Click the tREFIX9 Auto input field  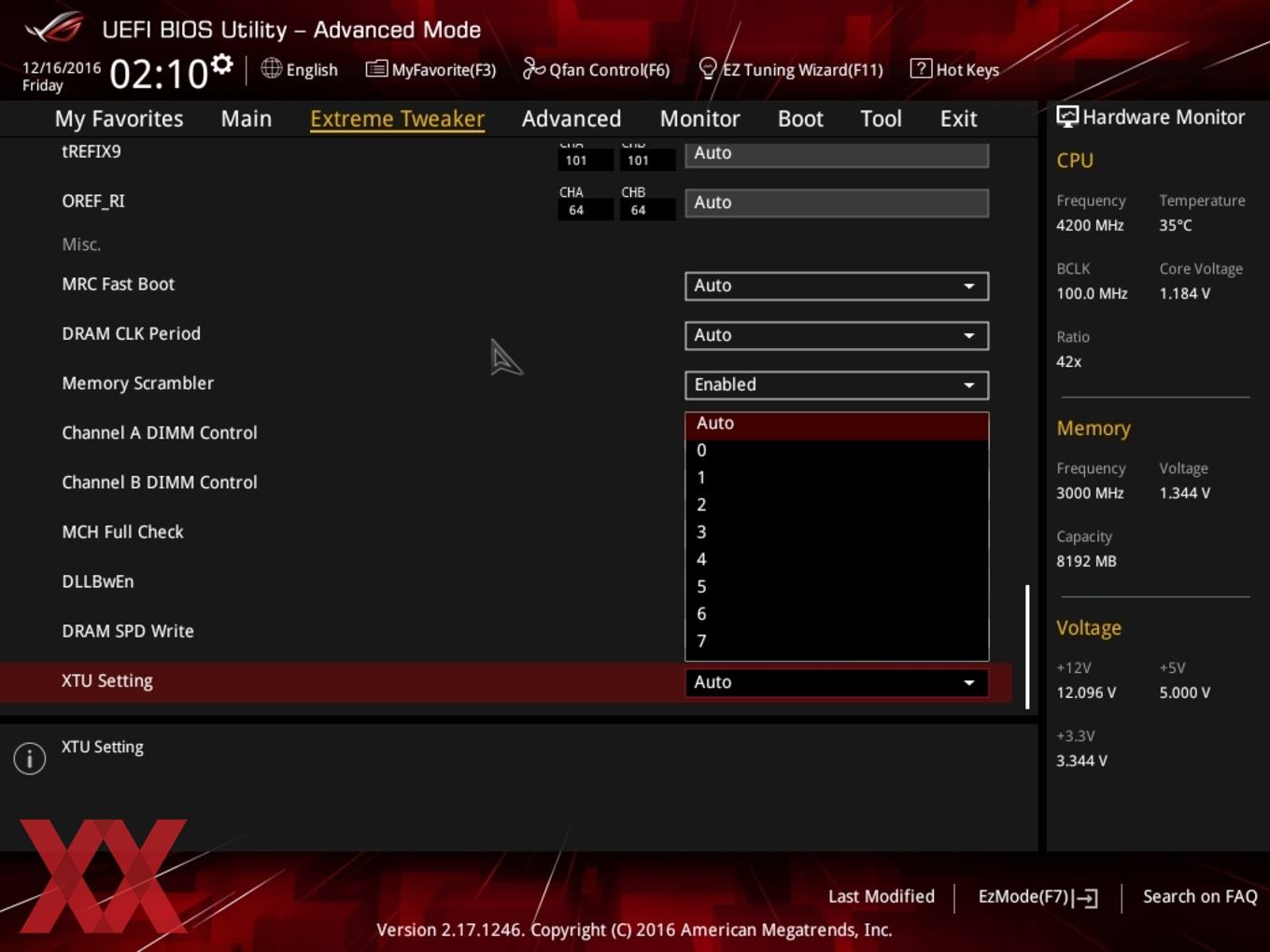pos(837,154)
